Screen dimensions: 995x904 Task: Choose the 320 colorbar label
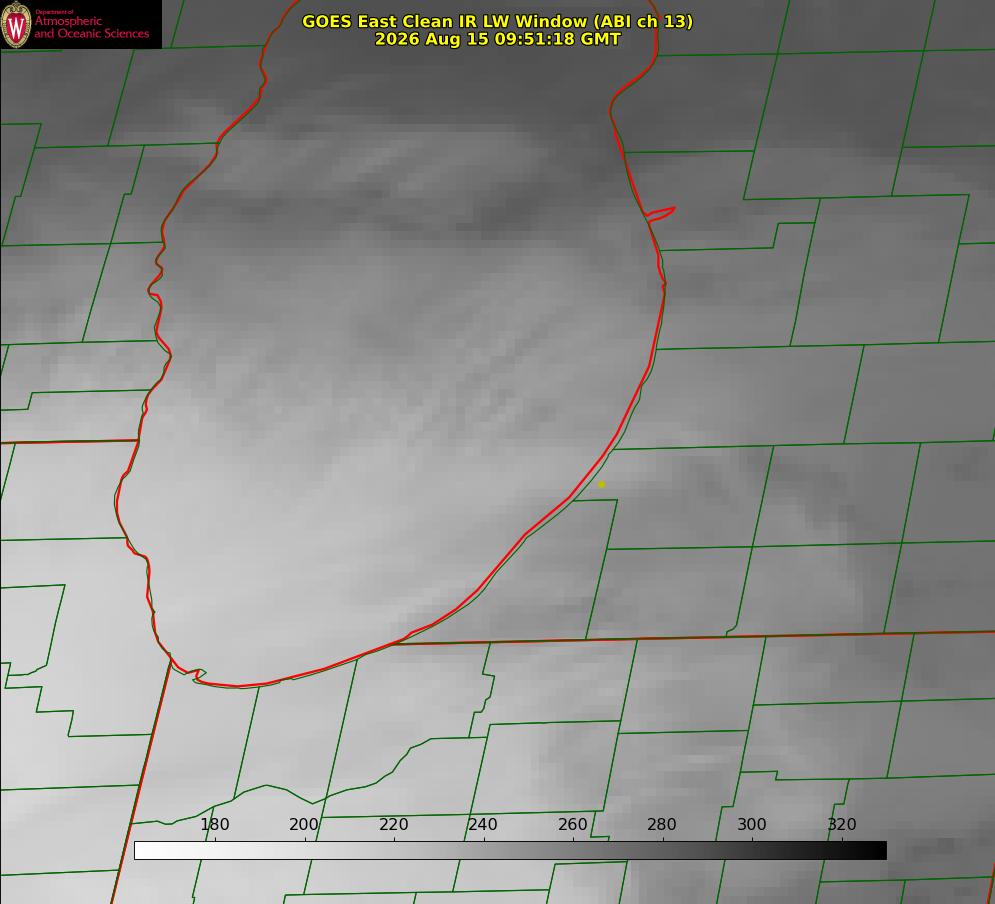click(842, 824)
